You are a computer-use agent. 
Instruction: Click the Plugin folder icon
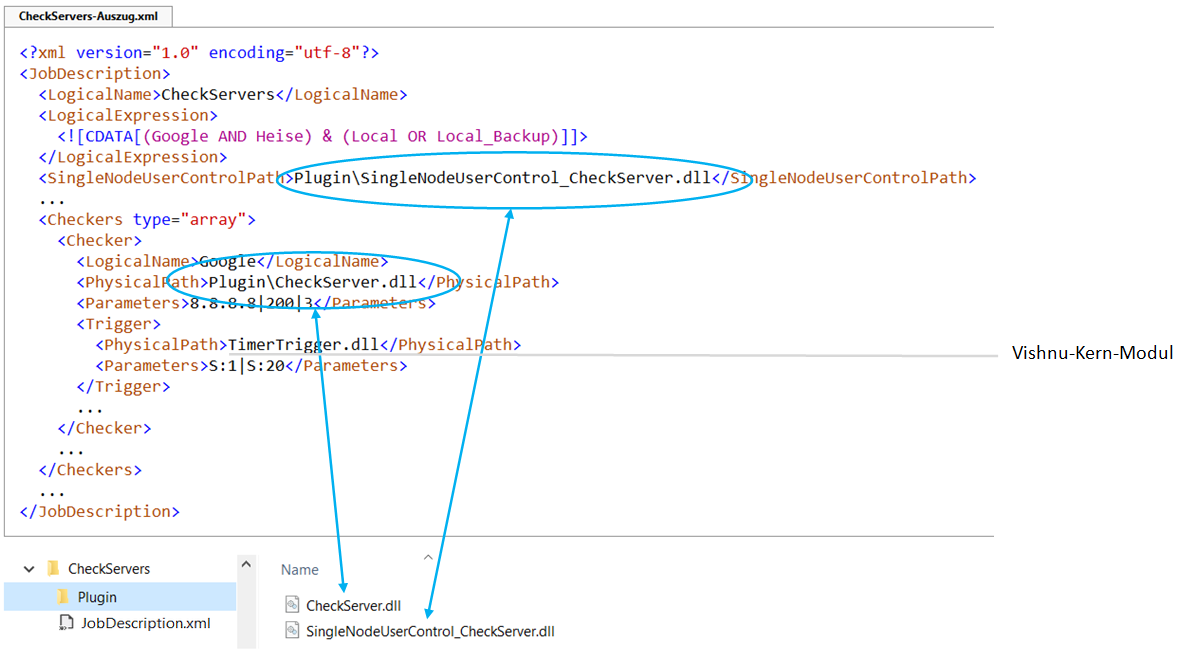tap(62, 597)
